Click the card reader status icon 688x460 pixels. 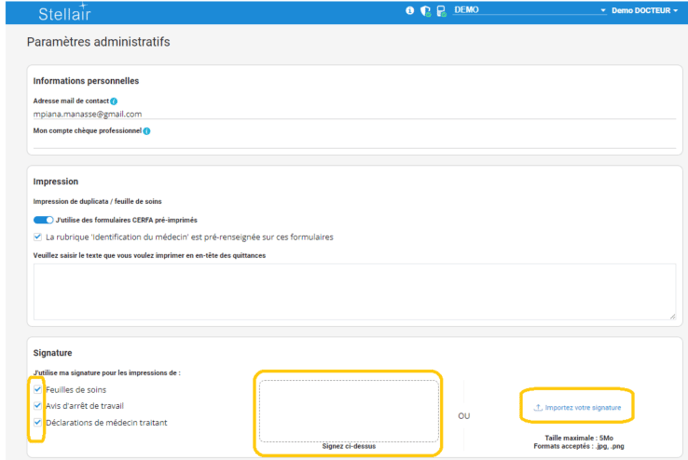point(440,10)
